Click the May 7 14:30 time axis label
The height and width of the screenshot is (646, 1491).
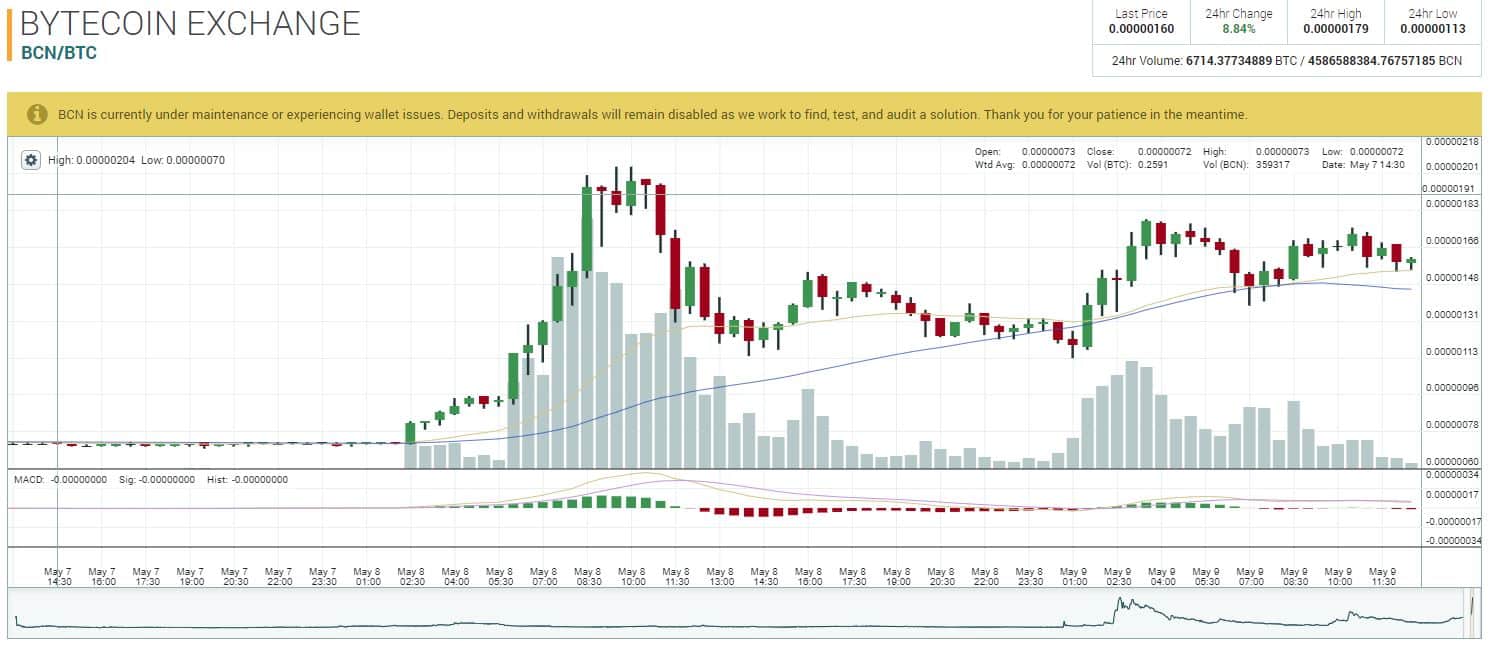click(x=59, y=575)
